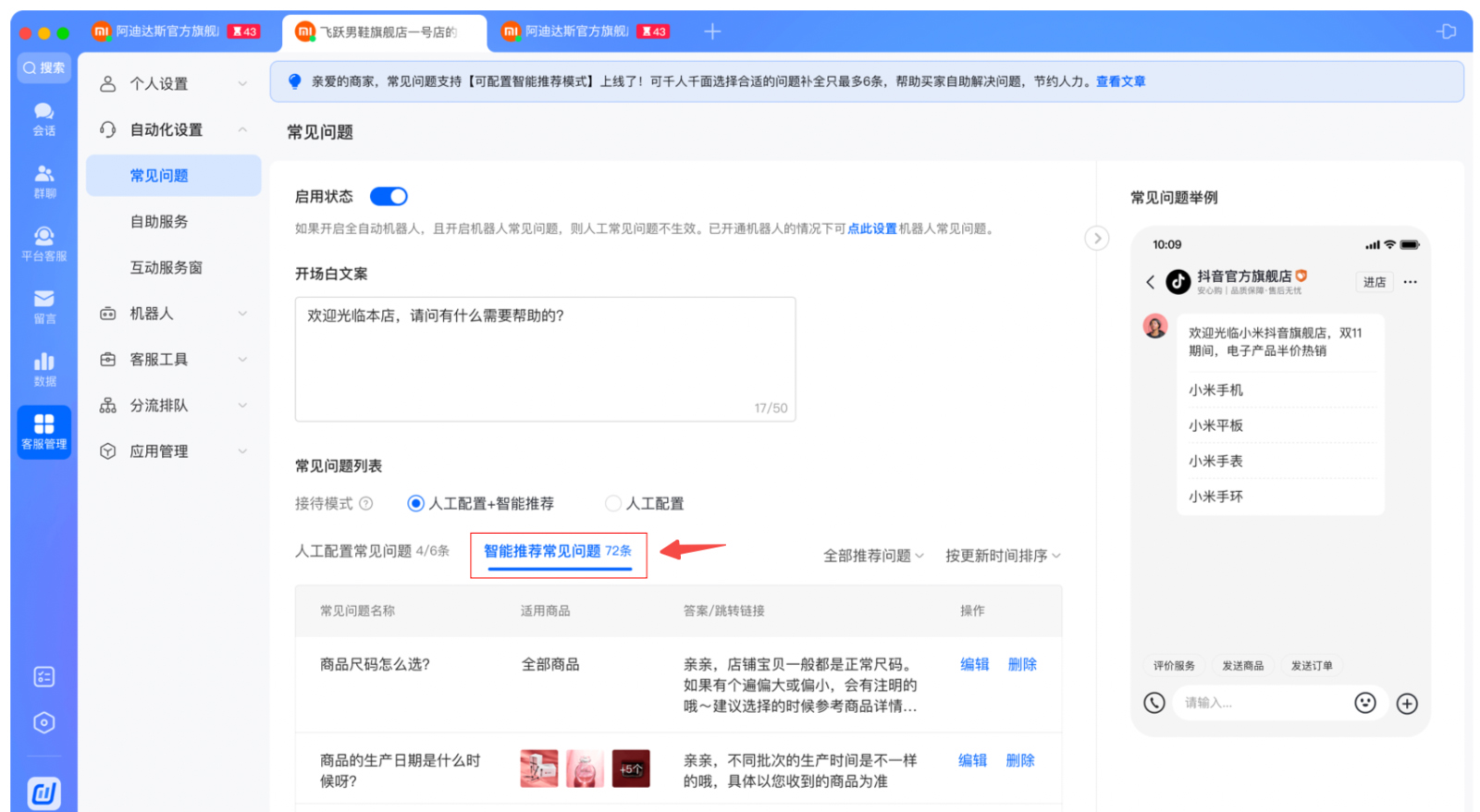Screen dimensions: 1480x812
Task: Click the back arrow in phone preview
Action: click(x=1150, y=282)
